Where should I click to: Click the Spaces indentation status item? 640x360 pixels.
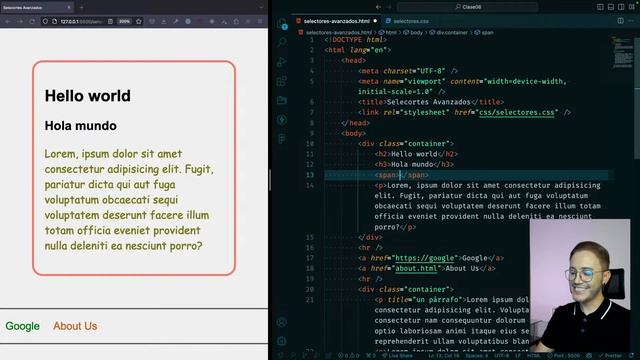pos(476,356)
